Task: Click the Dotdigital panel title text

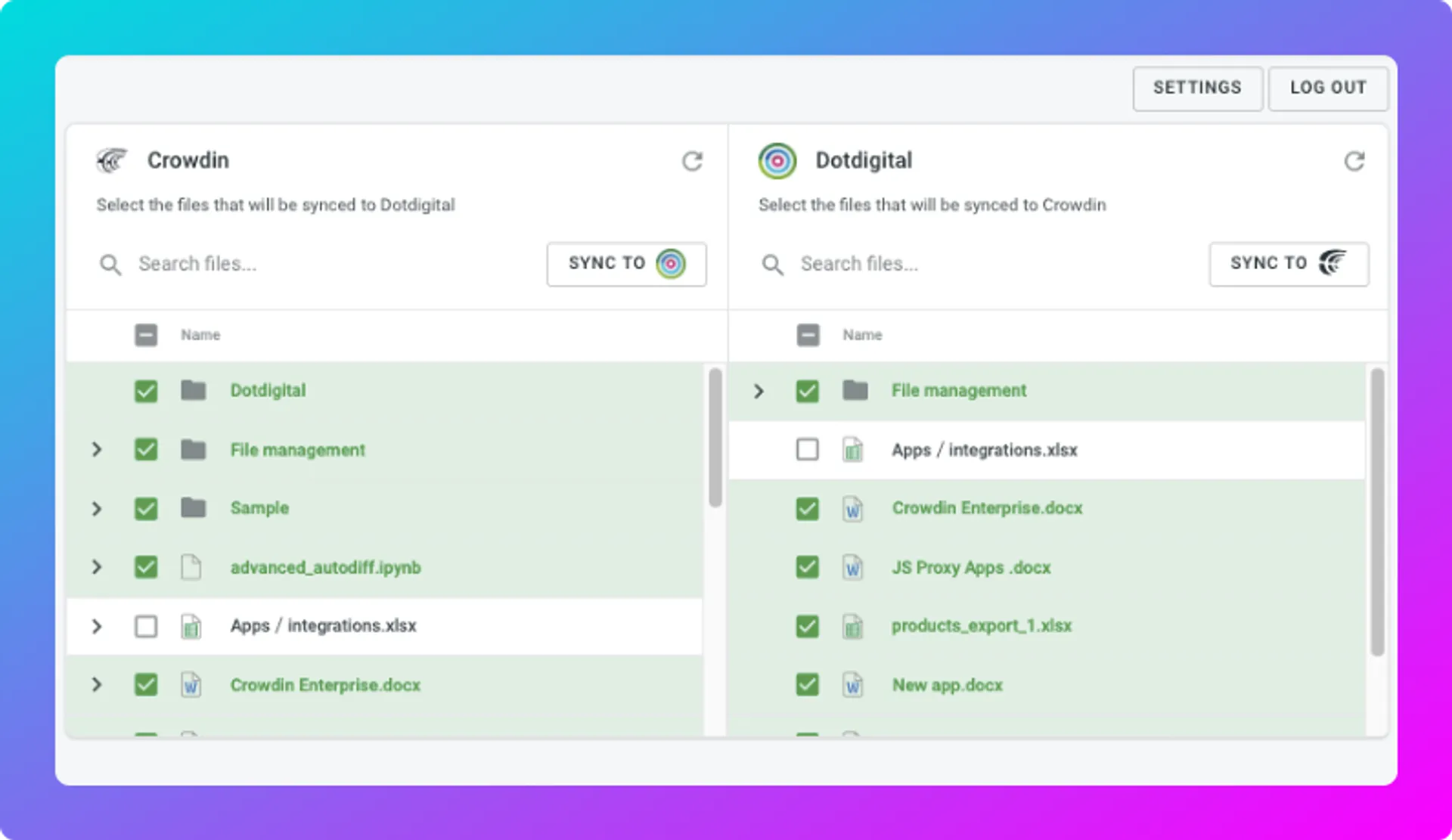Action: coord(864,160)
